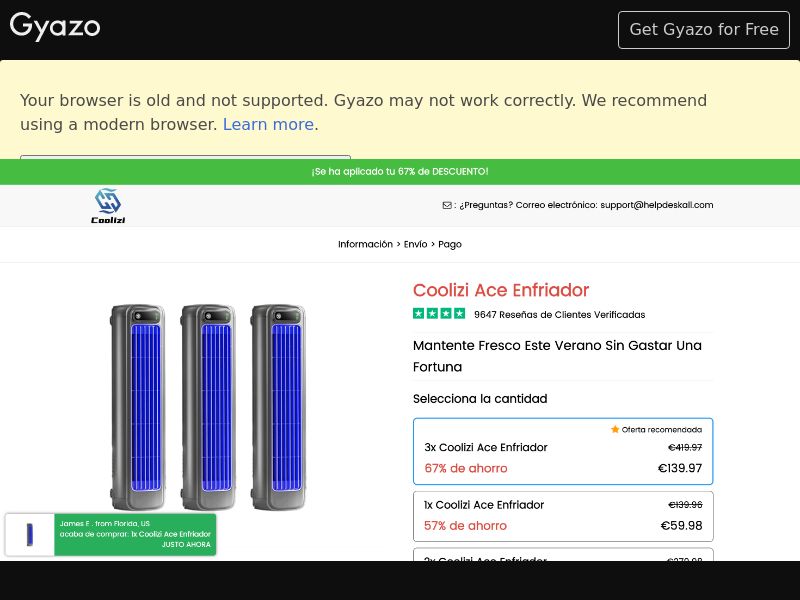Screen dimensions: 800x600
Task: Click the €139.97 price text
Action: point(680,468)
